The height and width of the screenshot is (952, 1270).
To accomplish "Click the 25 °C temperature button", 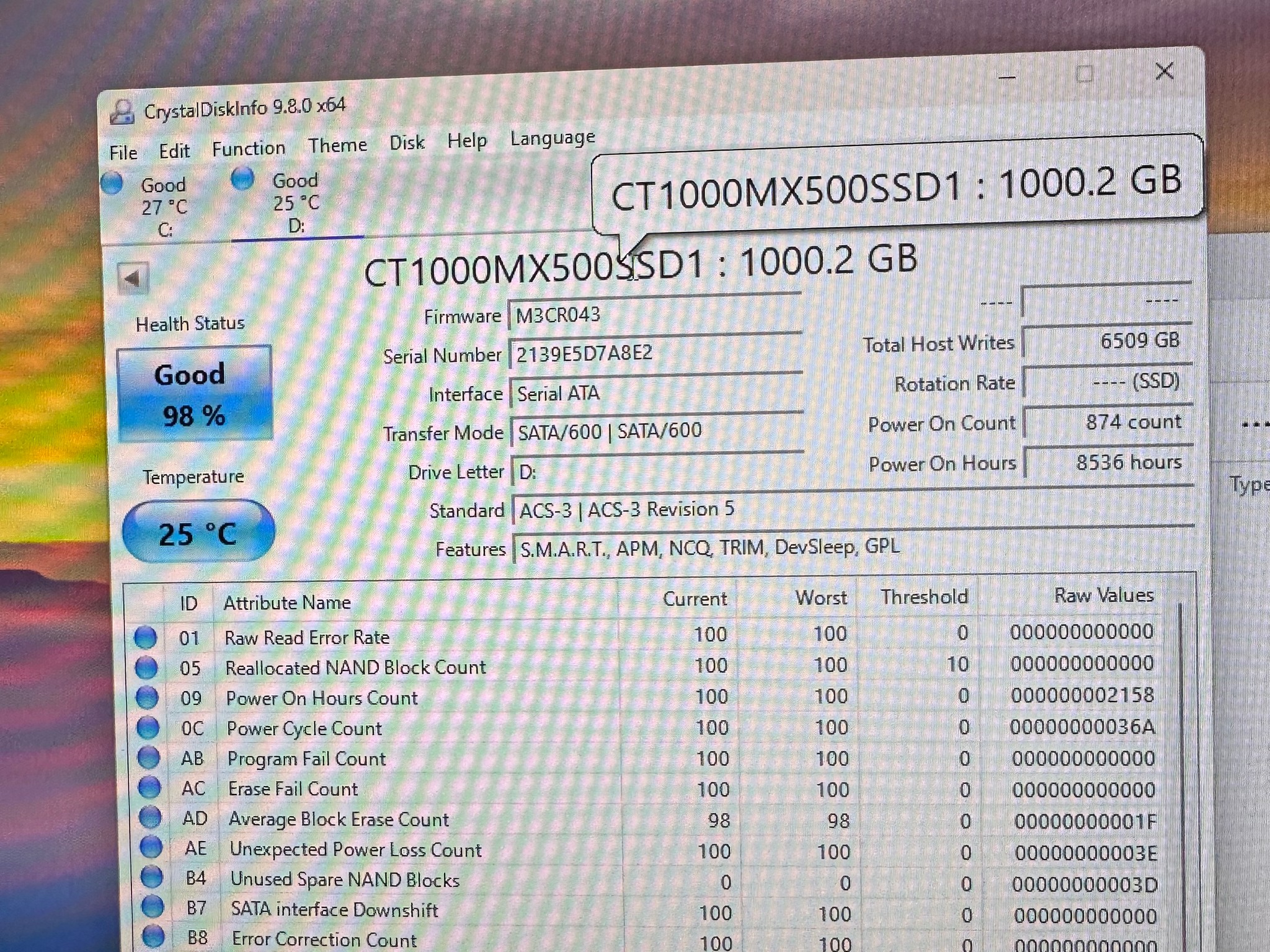I will click(x=198, y=532).
